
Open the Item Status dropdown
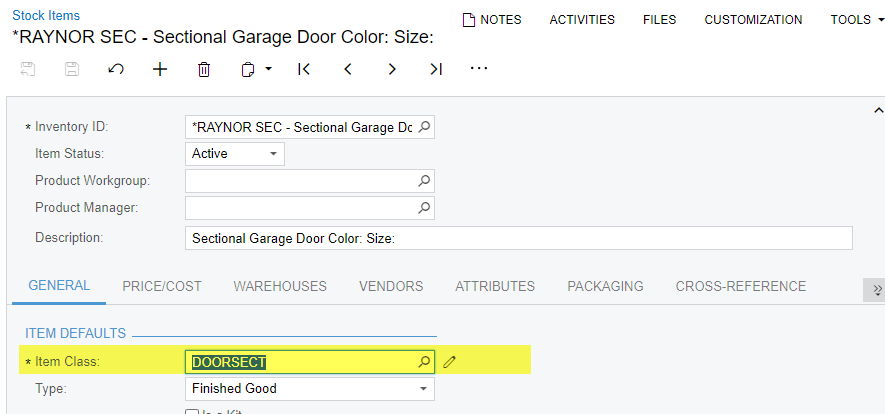pyautogui.click(x=273, y=154)
